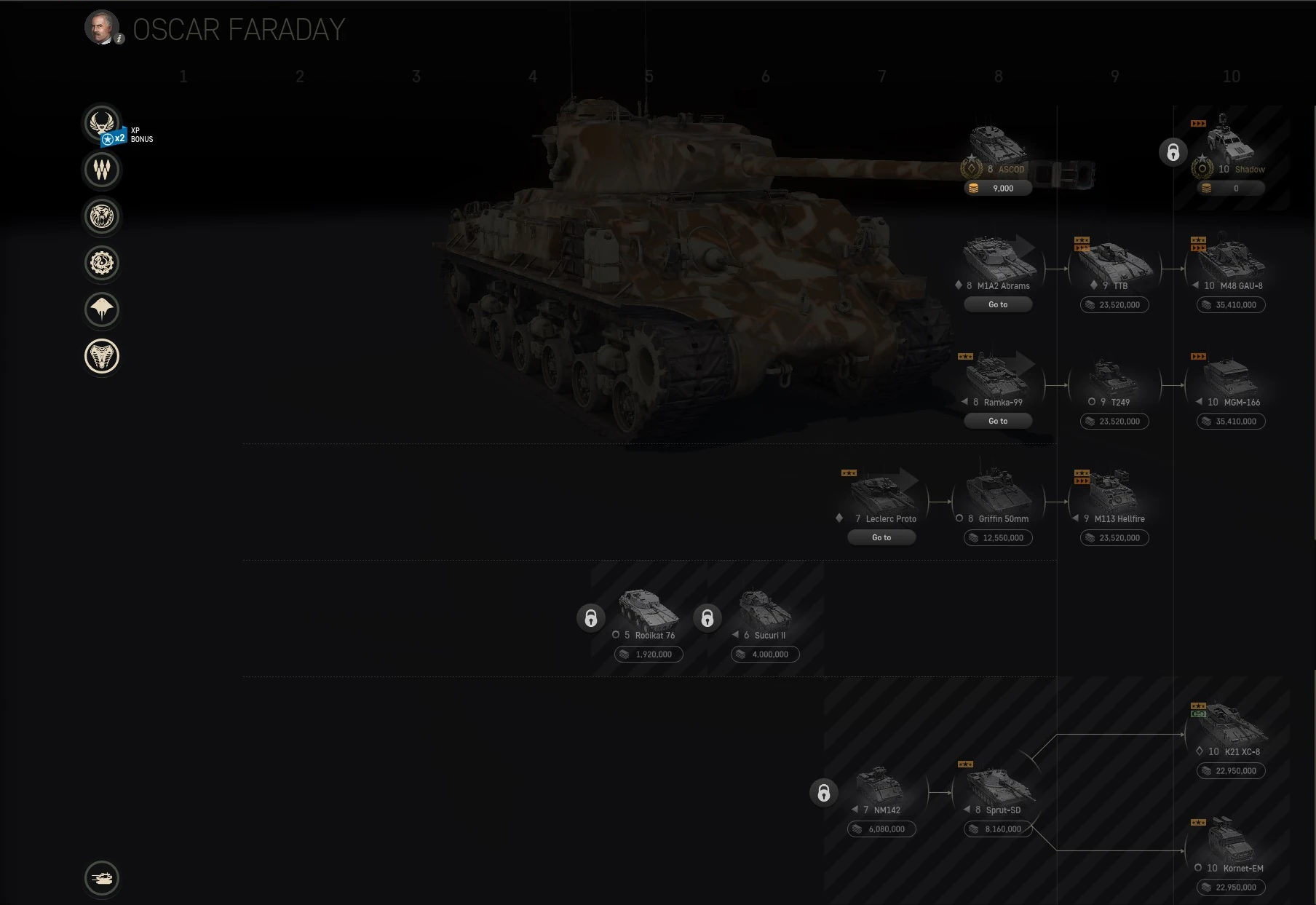The width and height of the screenshot is (1316, 905).
Task: Go to the M1A2 Abrams vehicle
Action: point(998,304)
